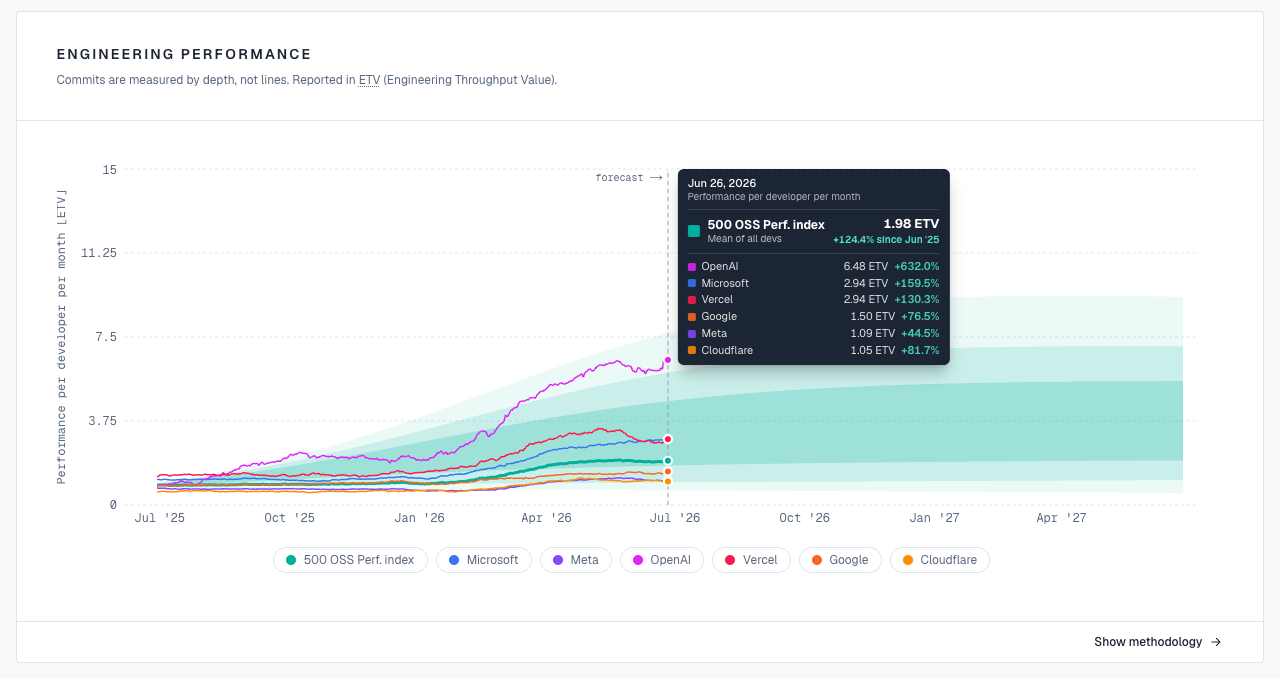This screenshot has width=1280, height=679.
Task: Open the Show methodology link
Action: pyautogui.click(x=1157, y=642)
